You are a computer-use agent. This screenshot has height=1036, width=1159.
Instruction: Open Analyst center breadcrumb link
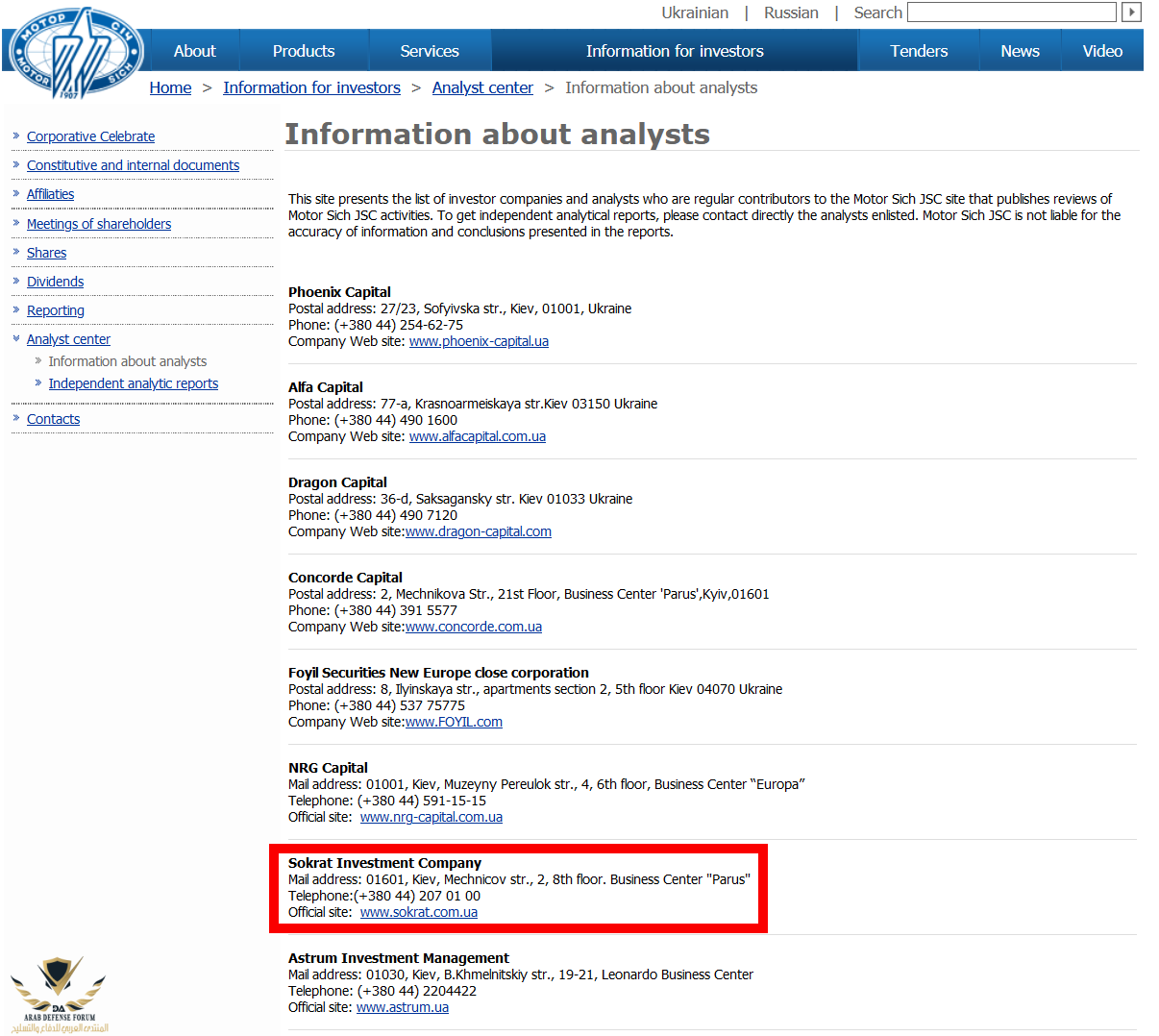coord(482,87)
